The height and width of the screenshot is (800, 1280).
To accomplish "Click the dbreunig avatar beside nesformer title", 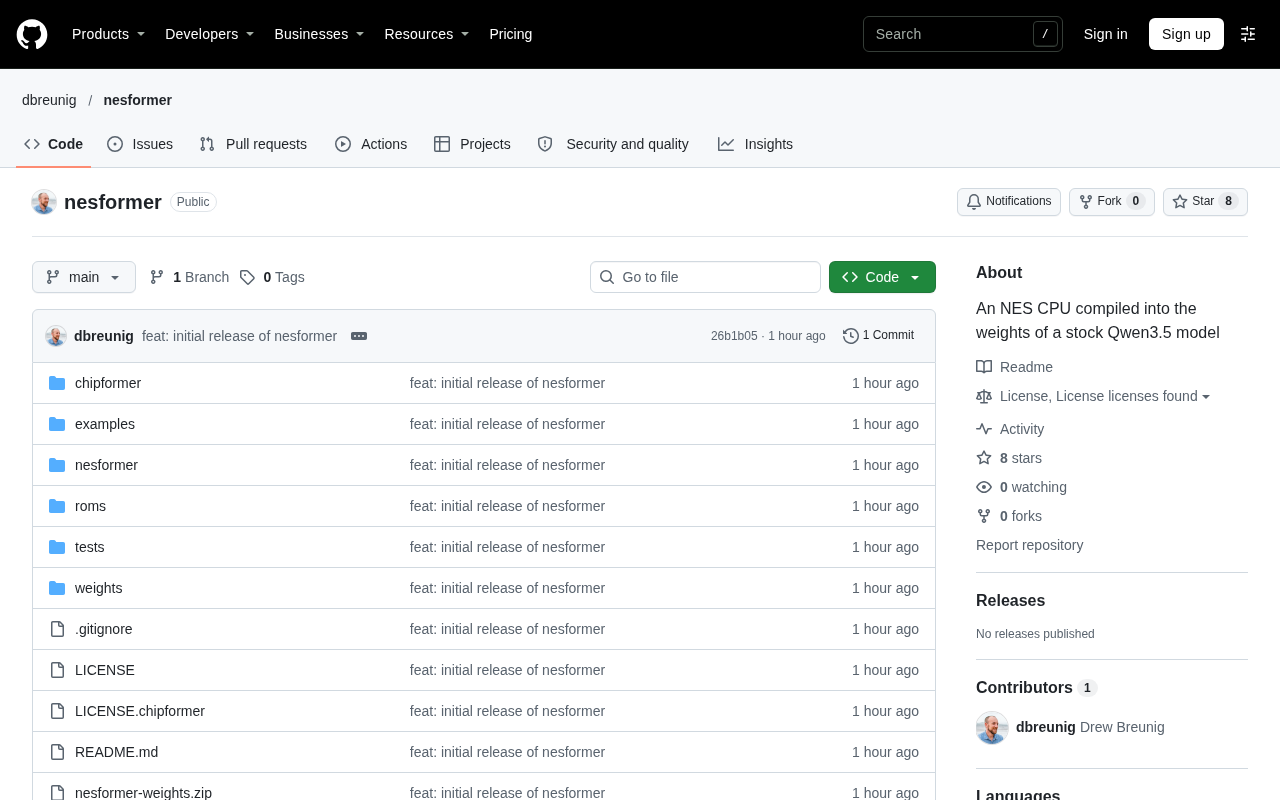I will [x=44, y=202].
